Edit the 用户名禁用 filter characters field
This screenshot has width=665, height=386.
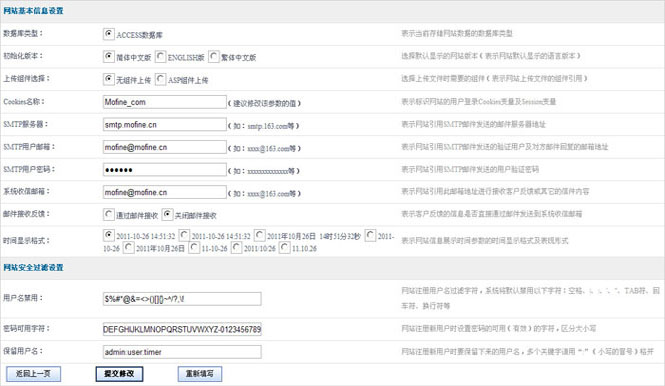point(182,299)
